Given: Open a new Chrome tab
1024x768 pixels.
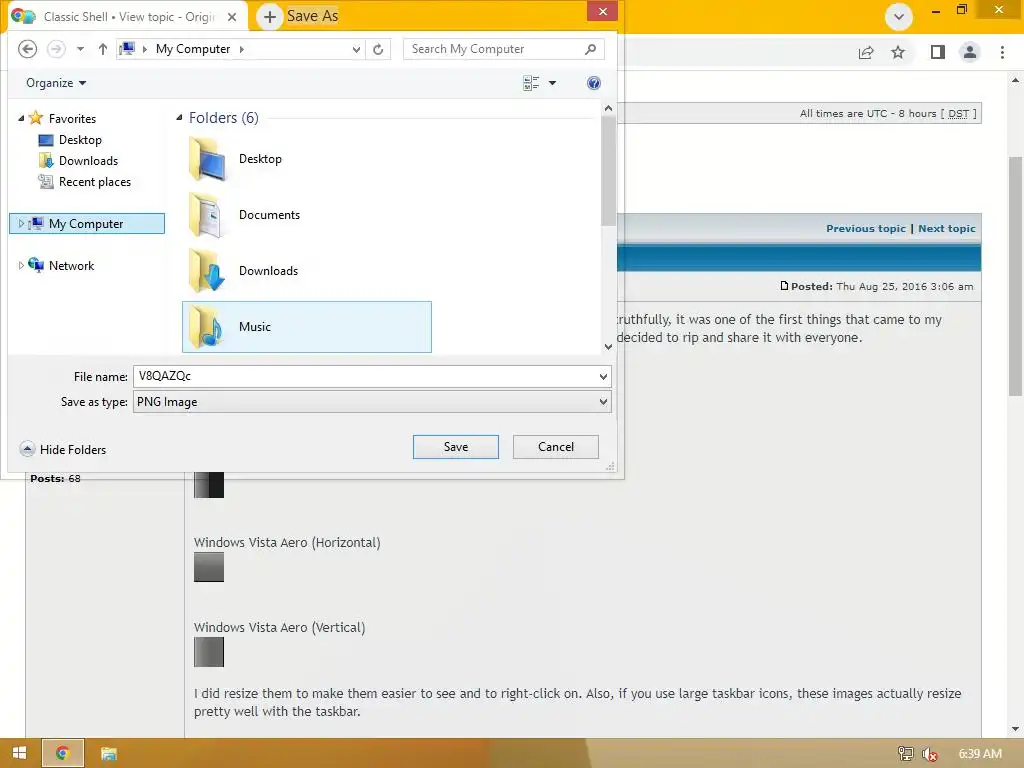Looking at the screenshot, I should (270, 17).
